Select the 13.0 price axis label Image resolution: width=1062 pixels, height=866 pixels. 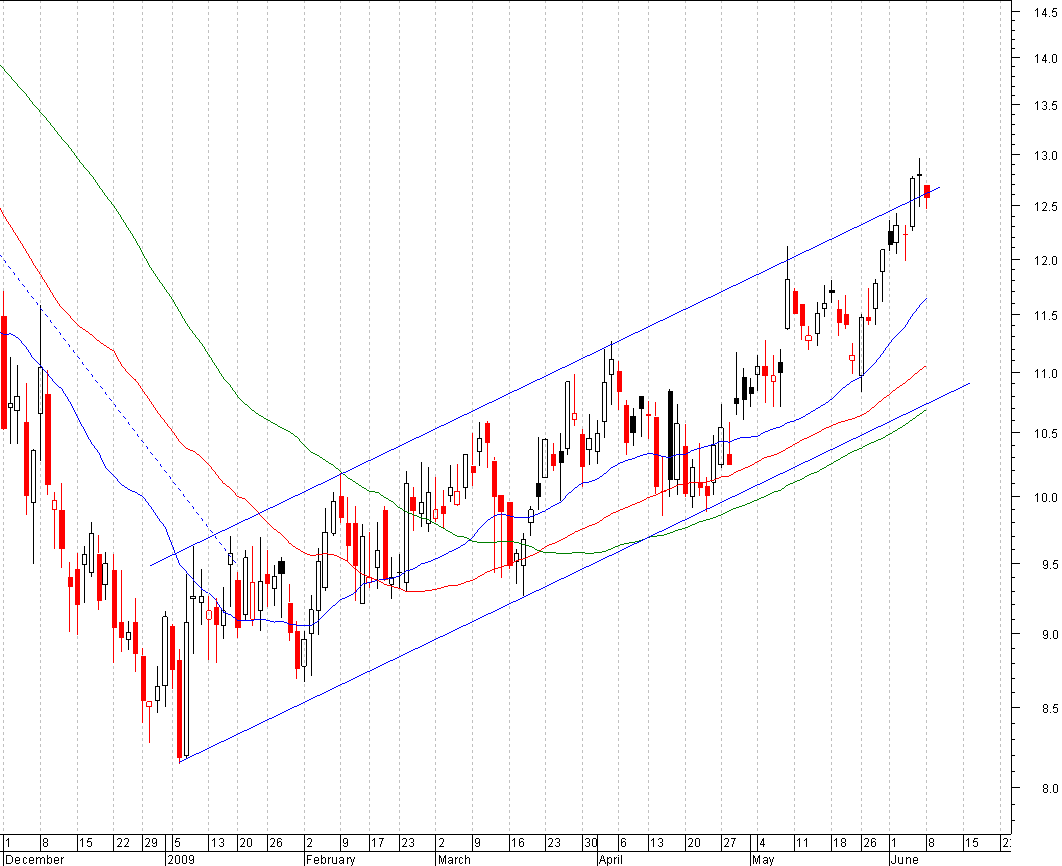pyautogui.click(x=1045, y=156)
